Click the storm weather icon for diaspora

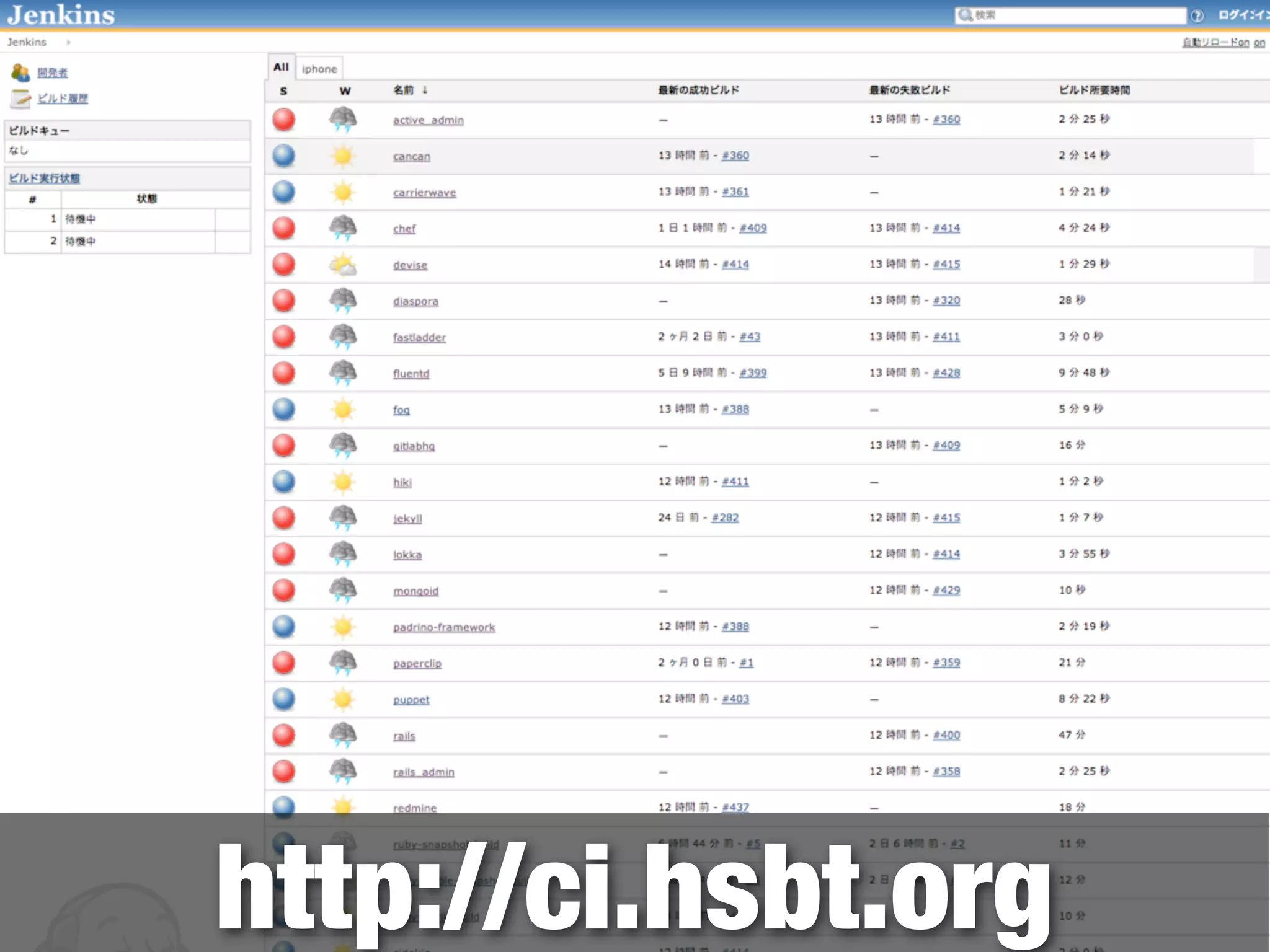point(343,301)
